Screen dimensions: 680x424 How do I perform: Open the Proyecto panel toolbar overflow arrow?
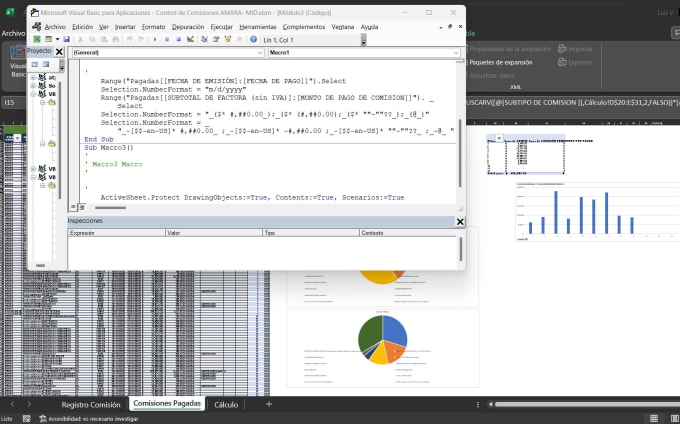[x=62, y=65]
